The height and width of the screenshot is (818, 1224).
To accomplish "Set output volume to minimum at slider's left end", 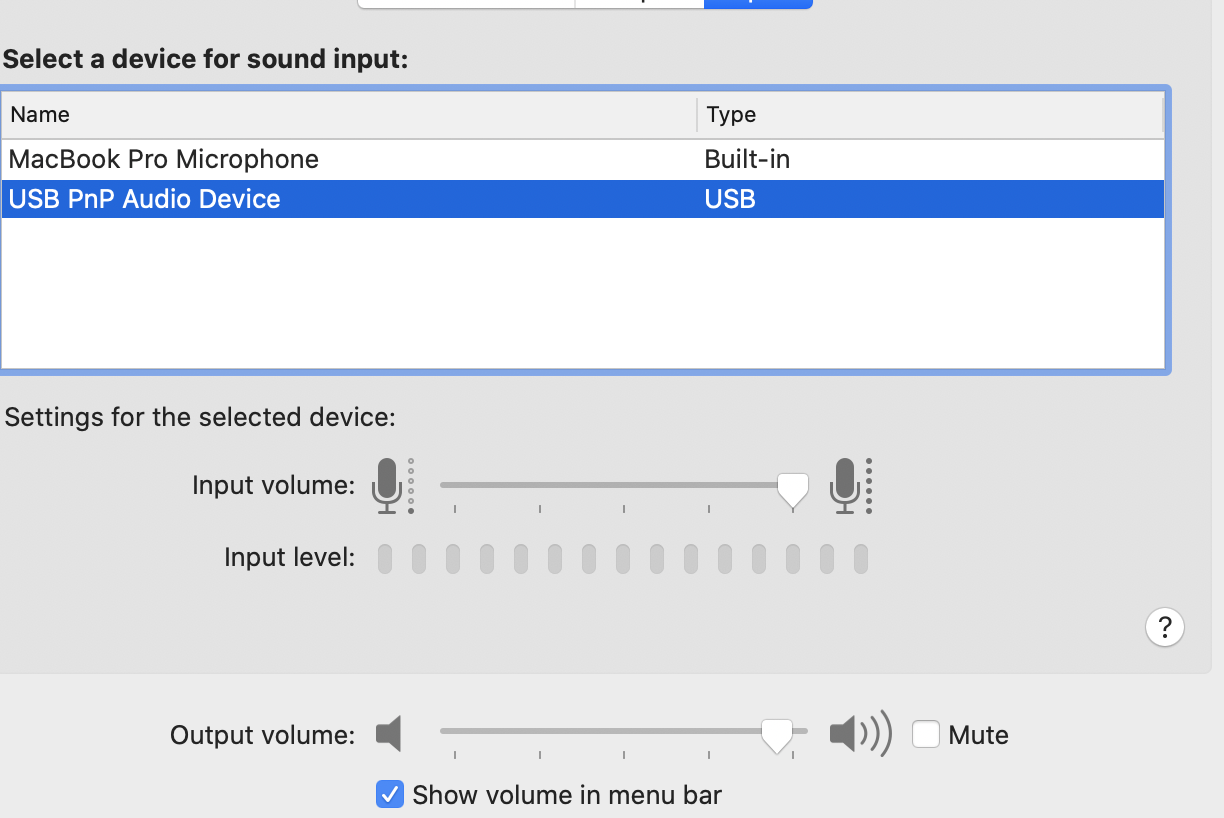I will [x=443, y=731].
